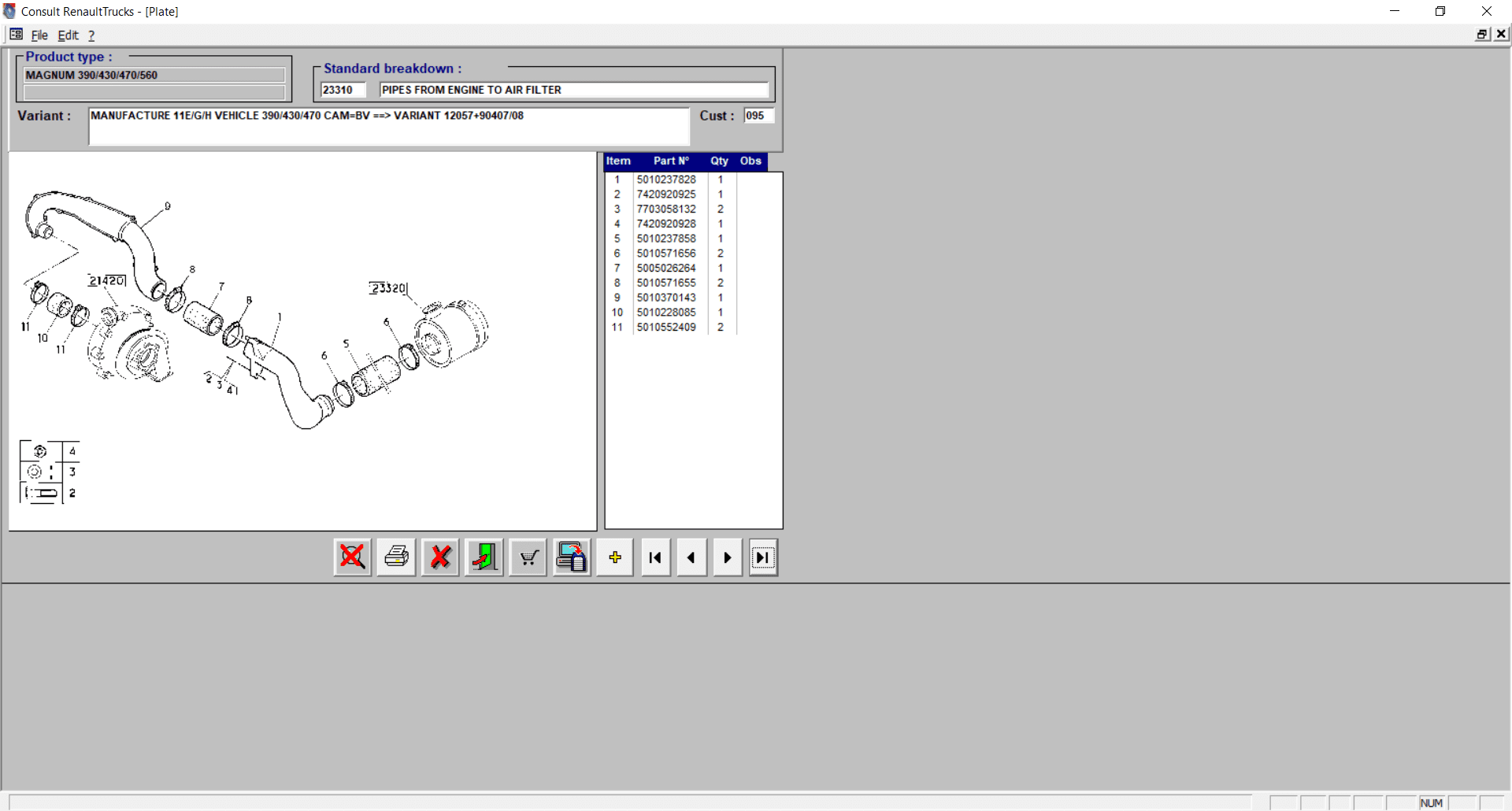
Task: Exit plate via green door icon
Action: pyautogui.click(x=484, y=557)
